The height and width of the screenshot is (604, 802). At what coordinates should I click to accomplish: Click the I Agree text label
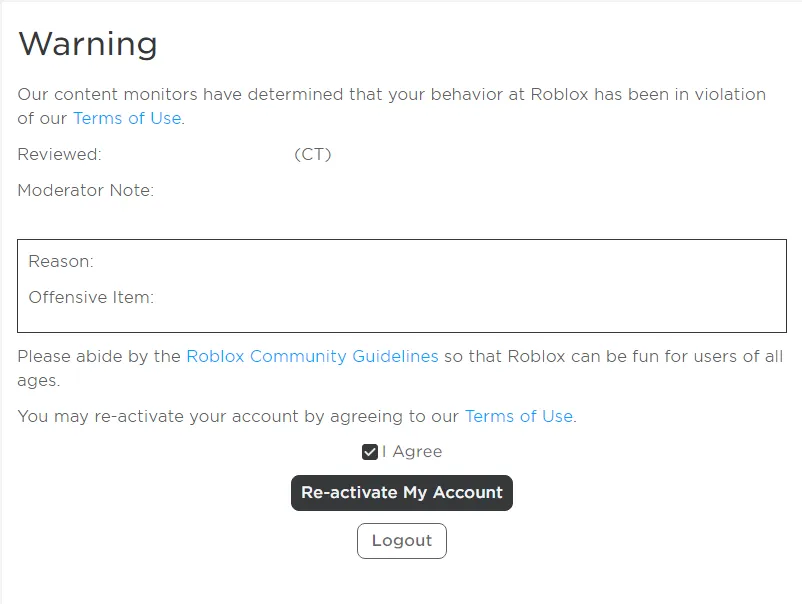(410, 451)
